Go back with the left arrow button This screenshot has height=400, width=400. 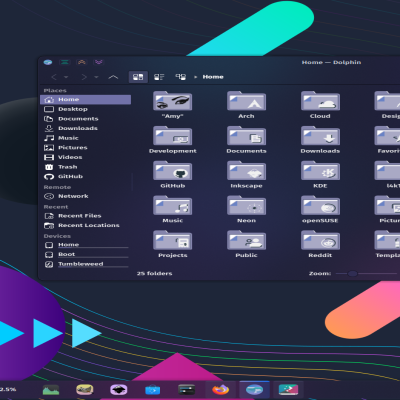point(54,77)
